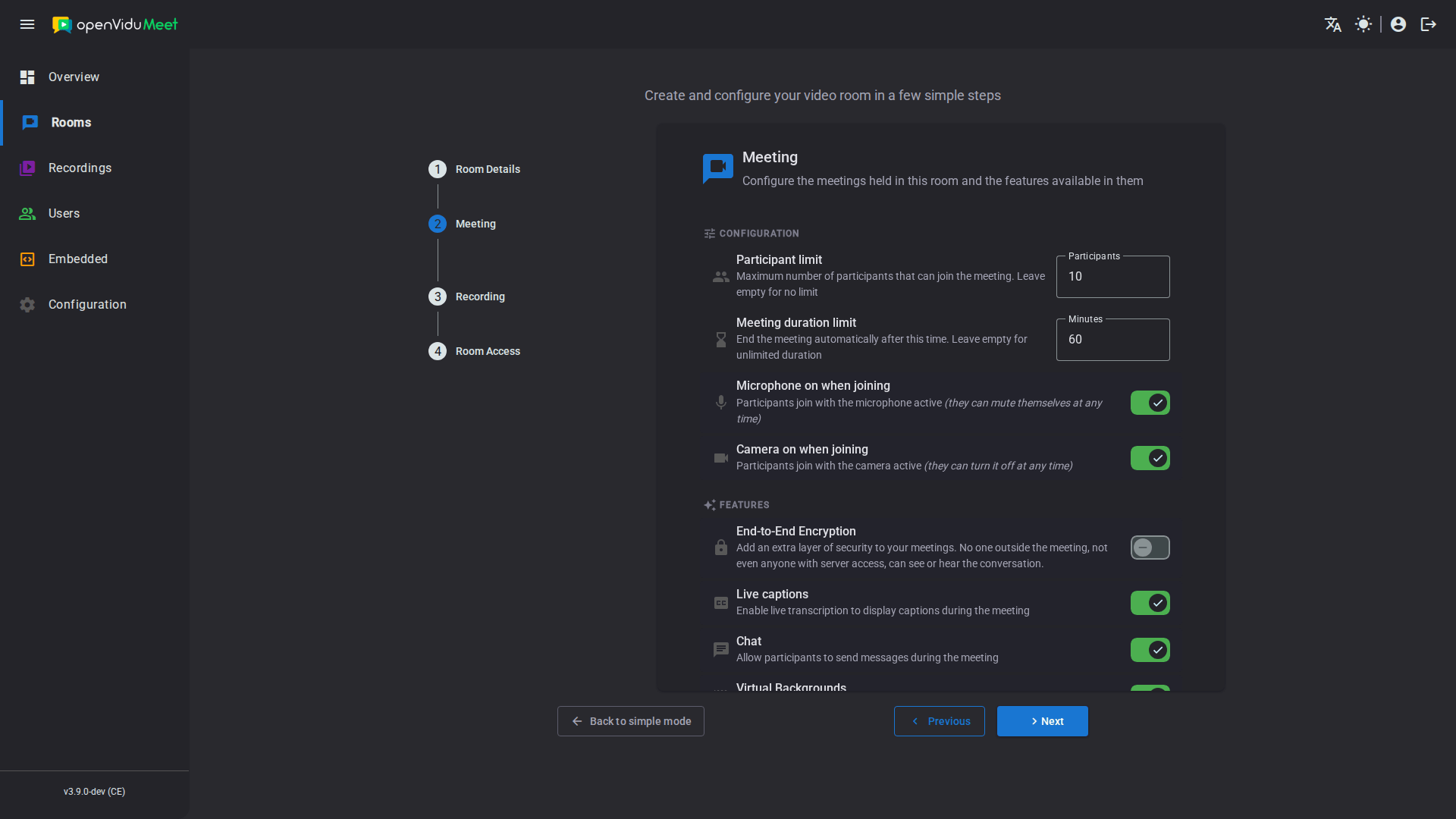Select step 2 Meeting
1456x819 pixels.
[463, 224]
